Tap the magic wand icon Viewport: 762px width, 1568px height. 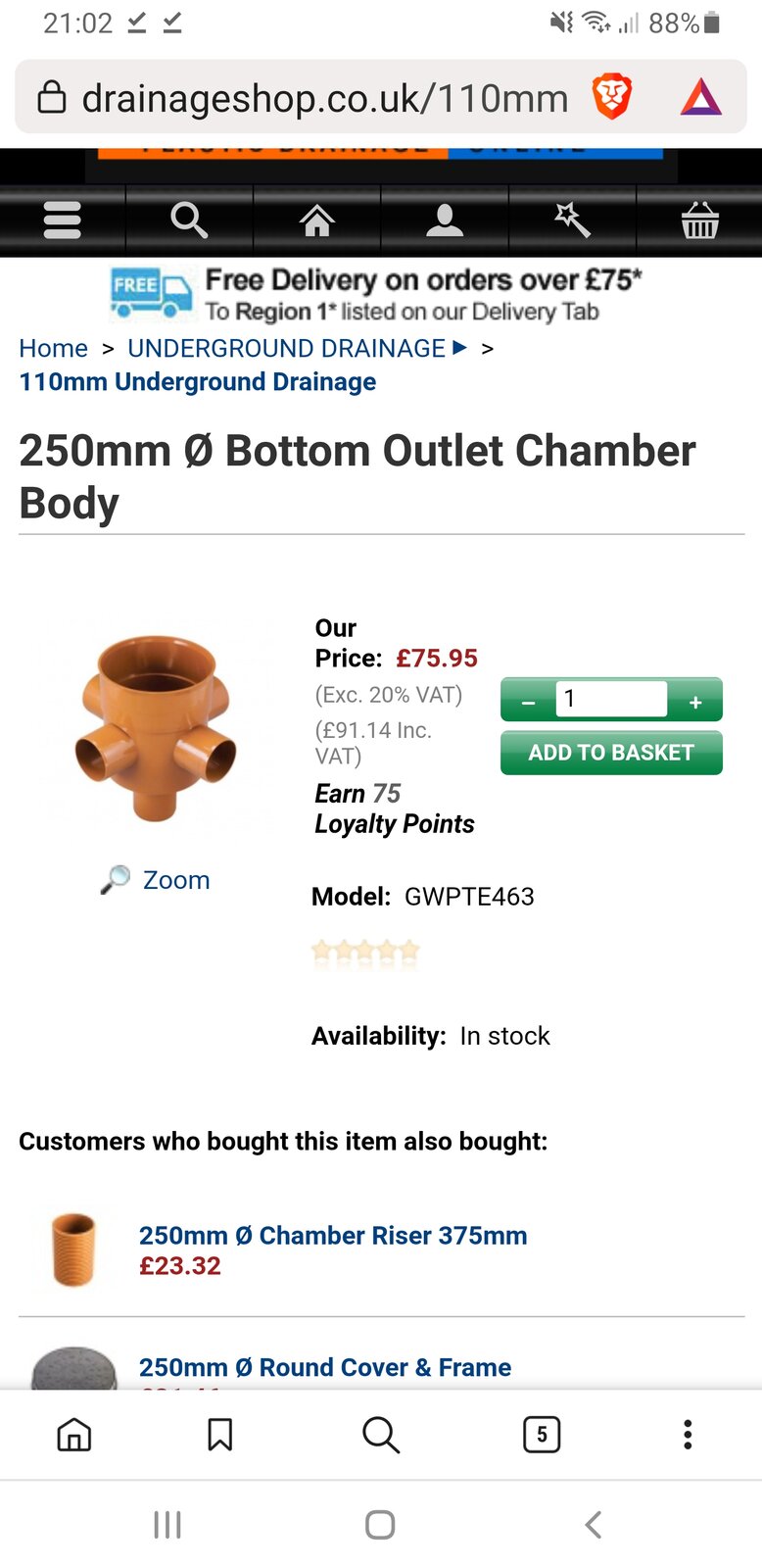[x=572, y=220]
